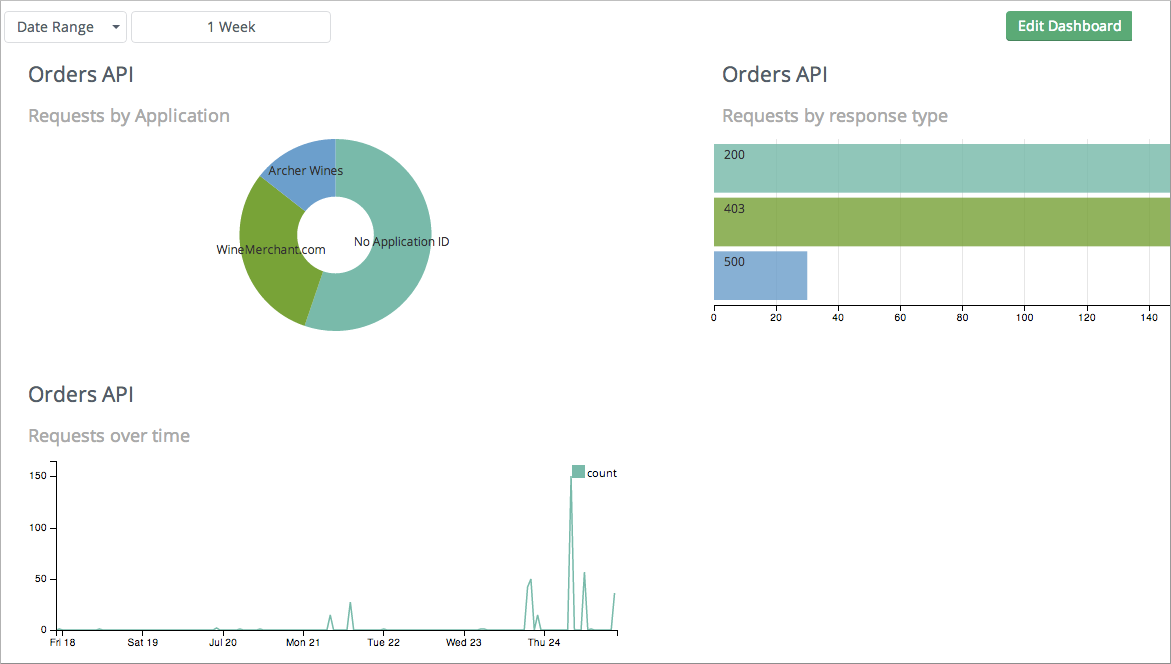Click the Fri 18 axis label
This screenshot has width=1171, height=664.
coord(61,643)
